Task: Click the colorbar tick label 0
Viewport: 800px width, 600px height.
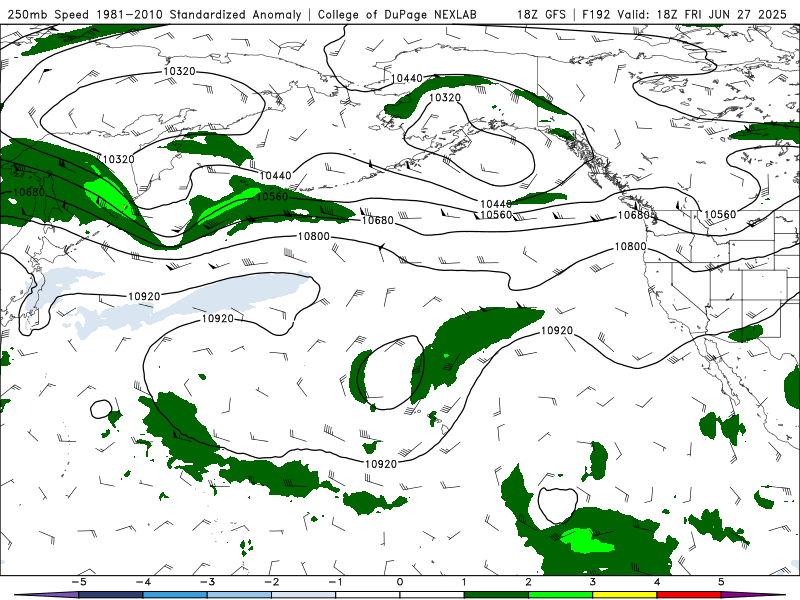Action: coord(400,582)
